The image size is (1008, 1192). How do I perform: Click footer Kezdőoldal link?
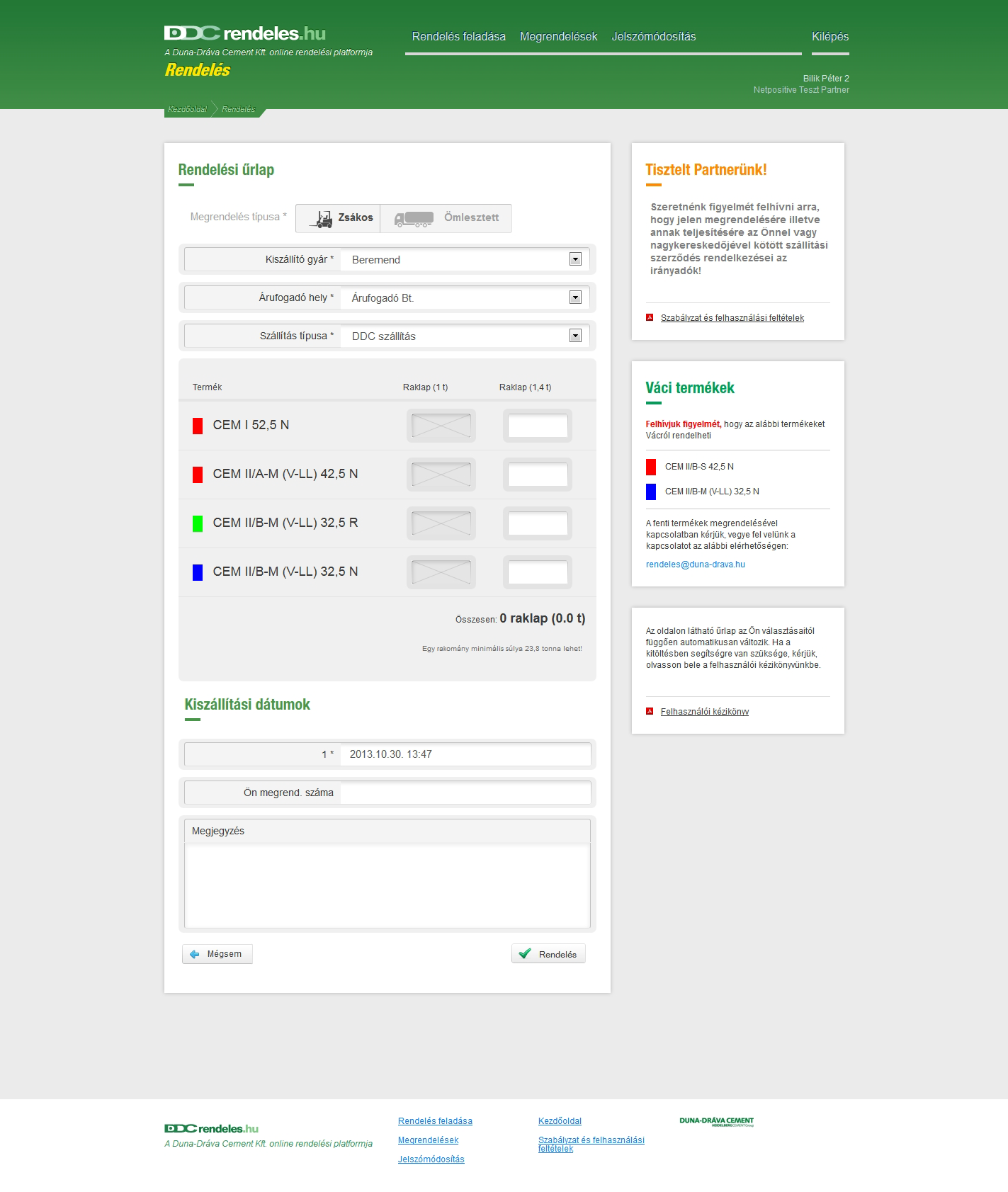[560, 1121]
